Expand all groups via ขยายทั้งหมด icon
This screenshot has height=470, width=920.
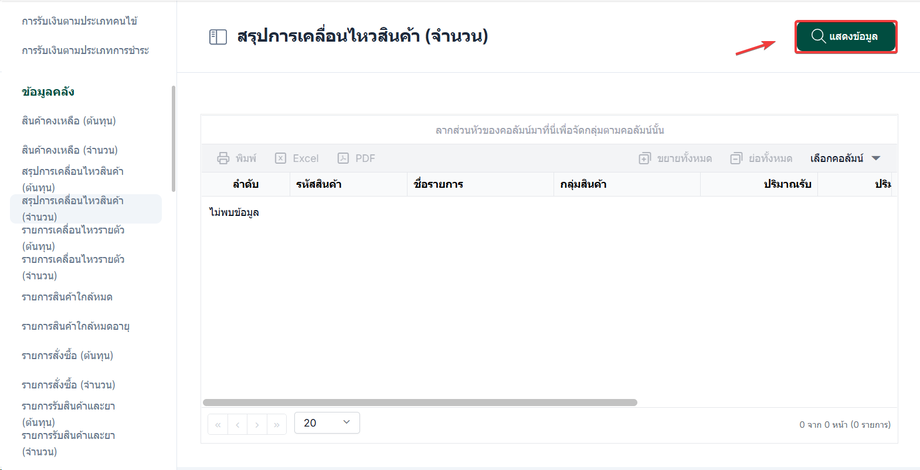tap(645, 158)
